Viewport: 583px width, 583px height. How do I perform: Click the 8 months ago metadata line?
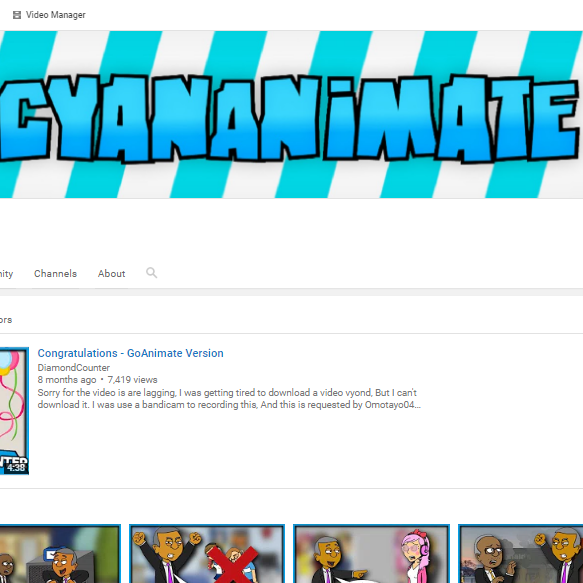(67, 380)
